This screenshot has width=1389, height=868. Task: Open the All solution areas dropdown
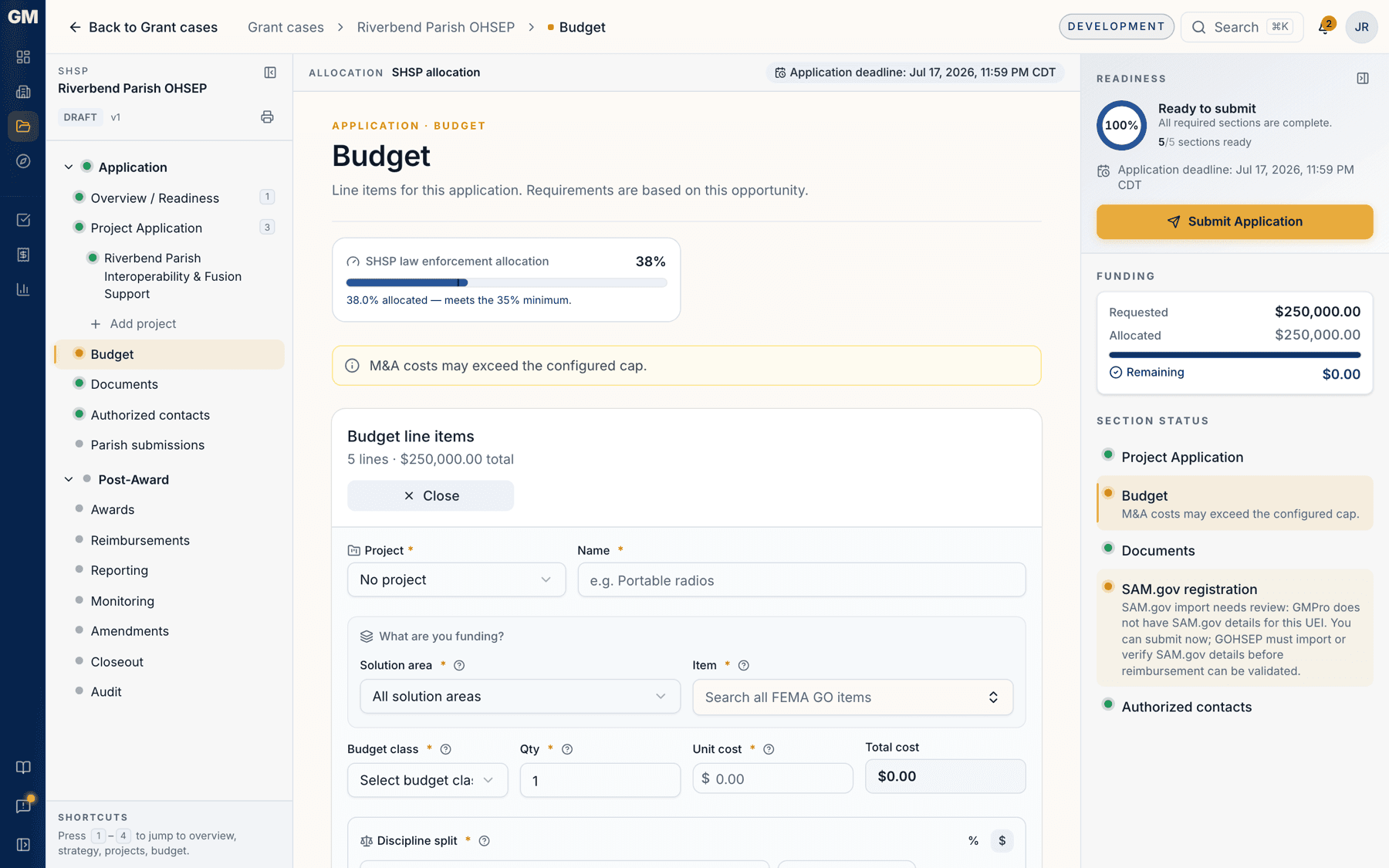520,697
